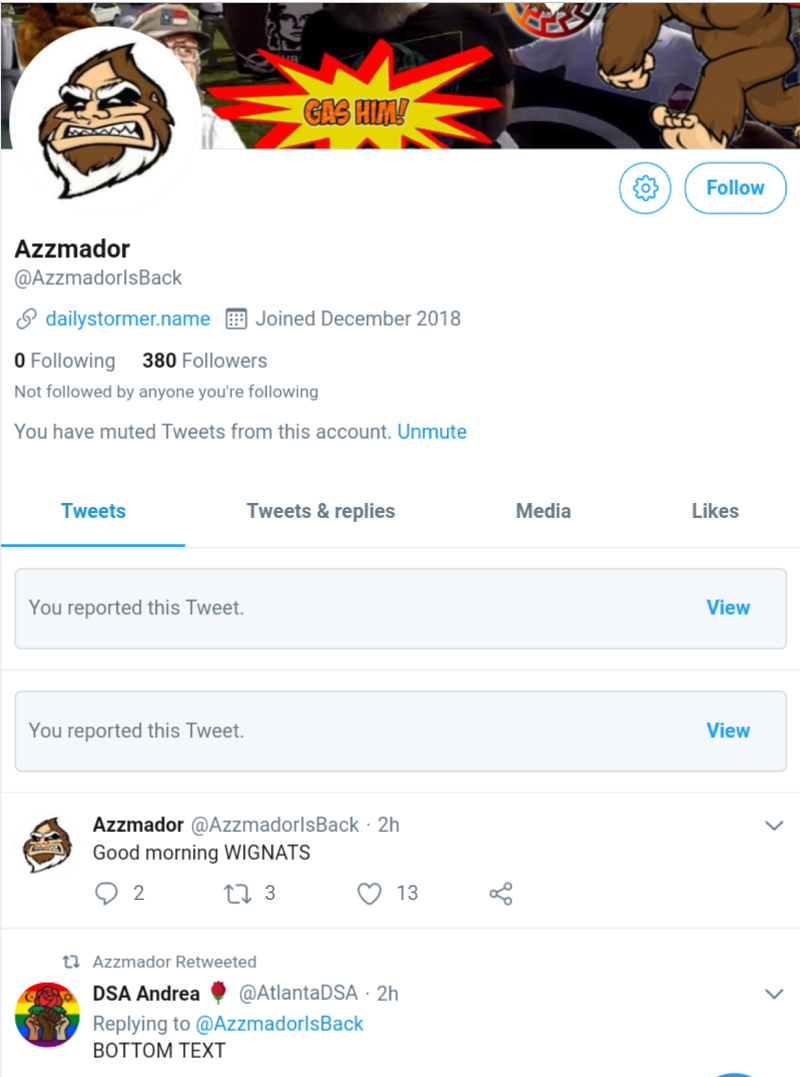Click the calendar icon beside join date
The width and height of the screenshot is (800, 1077).
point(236,320)
